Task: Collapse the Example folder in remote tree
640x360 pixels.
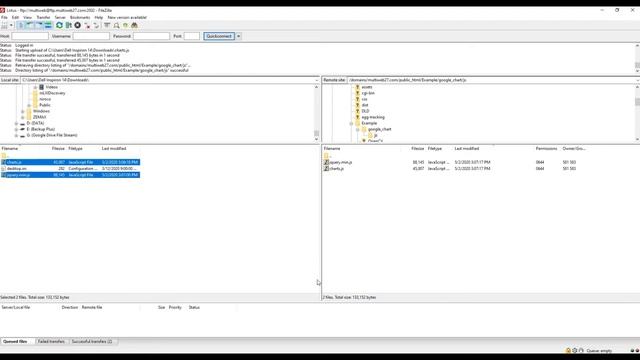Action: 351,123
